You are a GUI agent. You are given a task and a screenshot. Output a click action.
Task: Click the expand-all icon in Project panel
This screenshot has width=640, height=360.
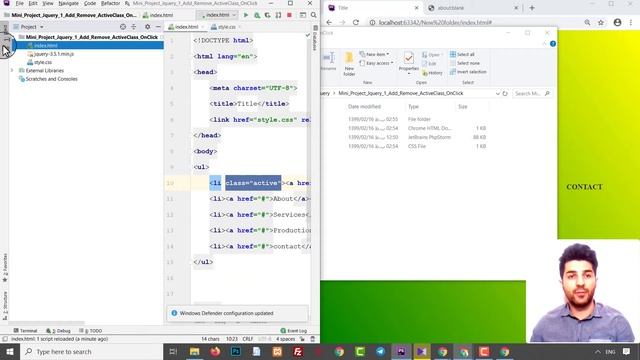(x=133, y=27)
